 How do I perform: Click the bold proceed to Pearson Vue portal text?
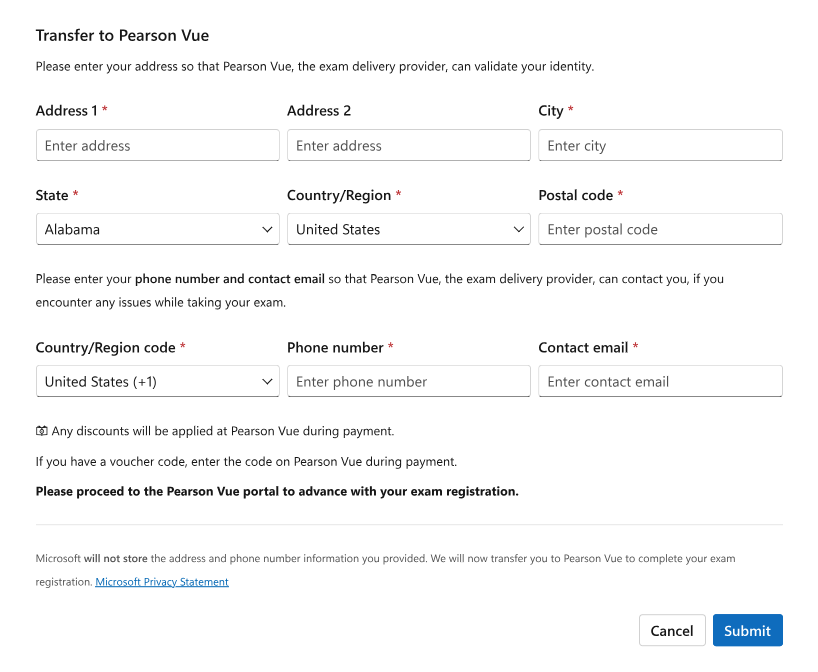277,491
